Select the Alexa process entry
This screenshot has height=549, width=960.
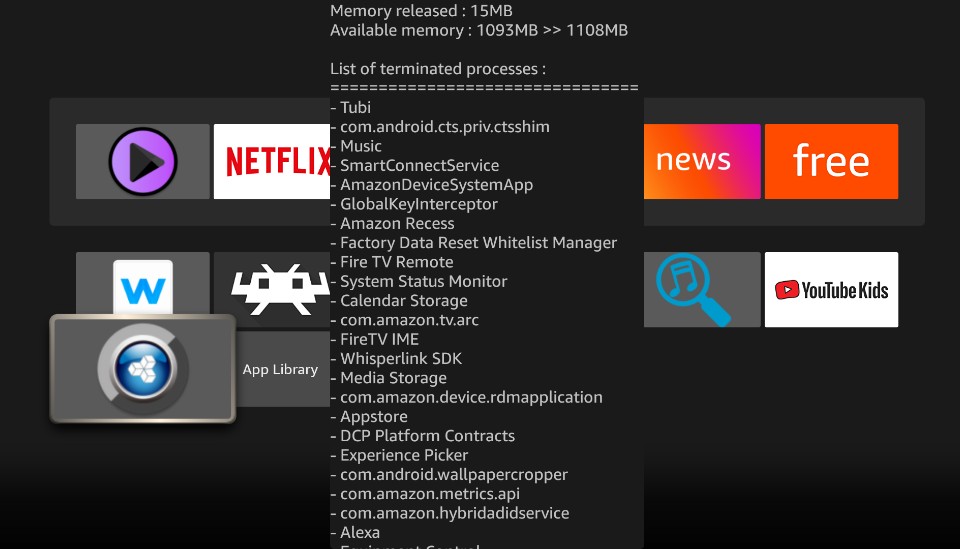pyautogui.click(x=355, y=532)
